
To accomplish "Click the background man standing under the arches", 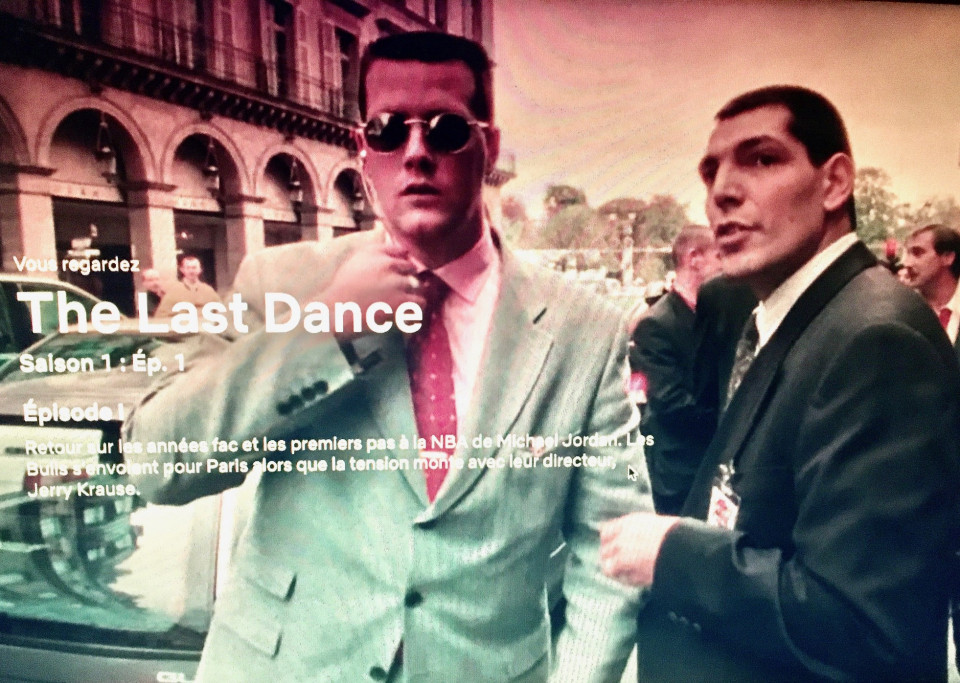I will 190,281.
